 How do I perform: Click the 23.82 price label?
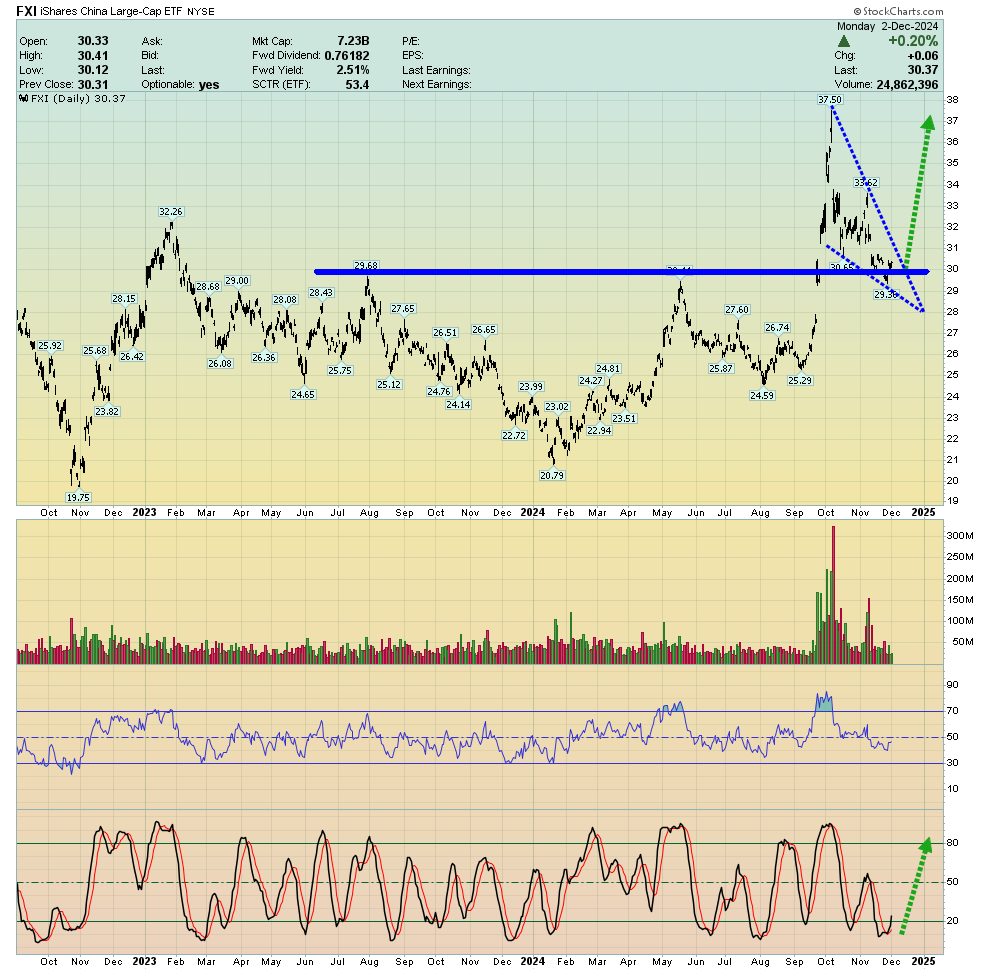pyautogui.click(x=107, y=411)
